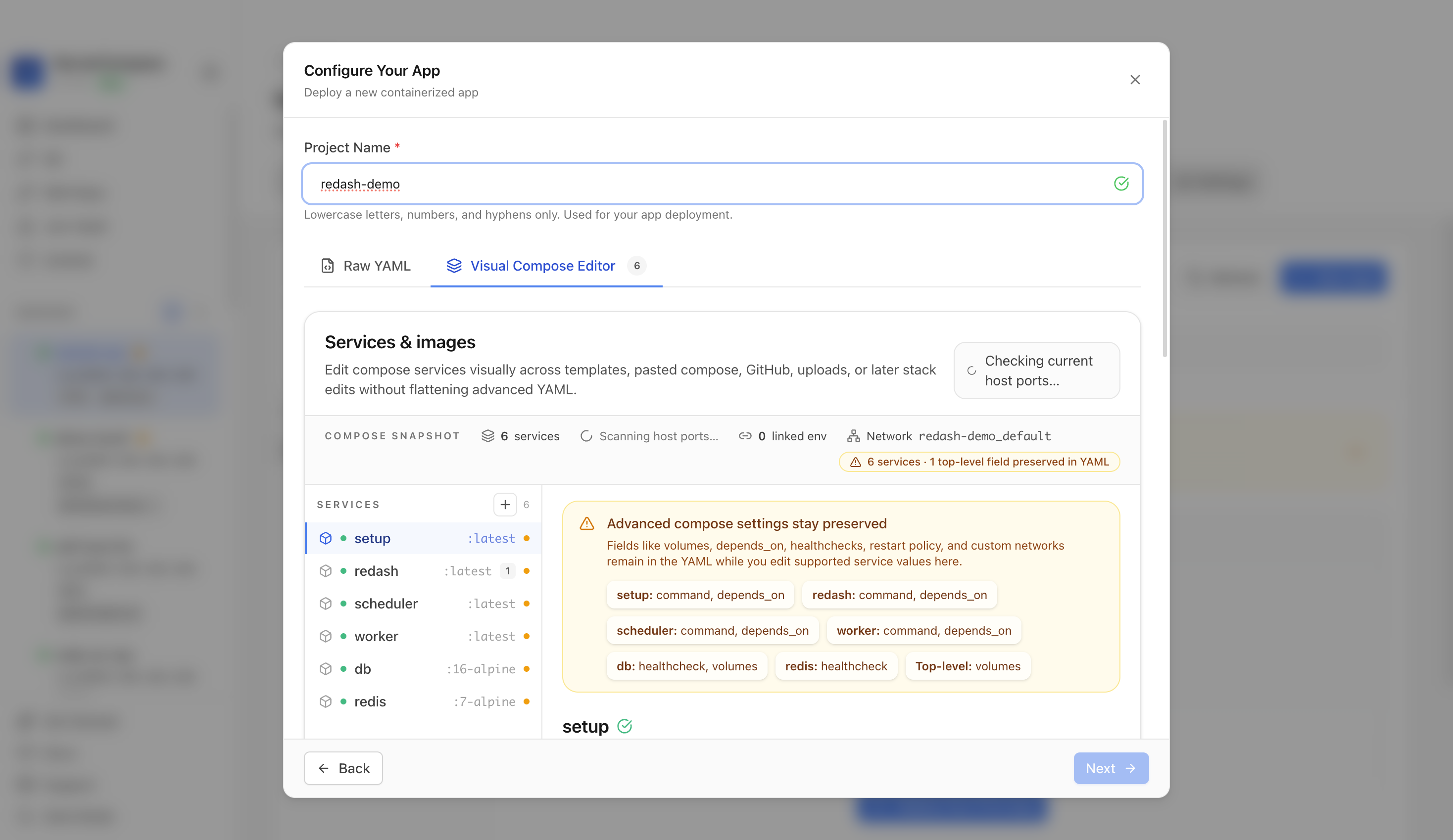The height and width of the screenshot is (840, 1453).
Task: Click the spinner in Checking current host ports
Action: click(x=971, y=371)
